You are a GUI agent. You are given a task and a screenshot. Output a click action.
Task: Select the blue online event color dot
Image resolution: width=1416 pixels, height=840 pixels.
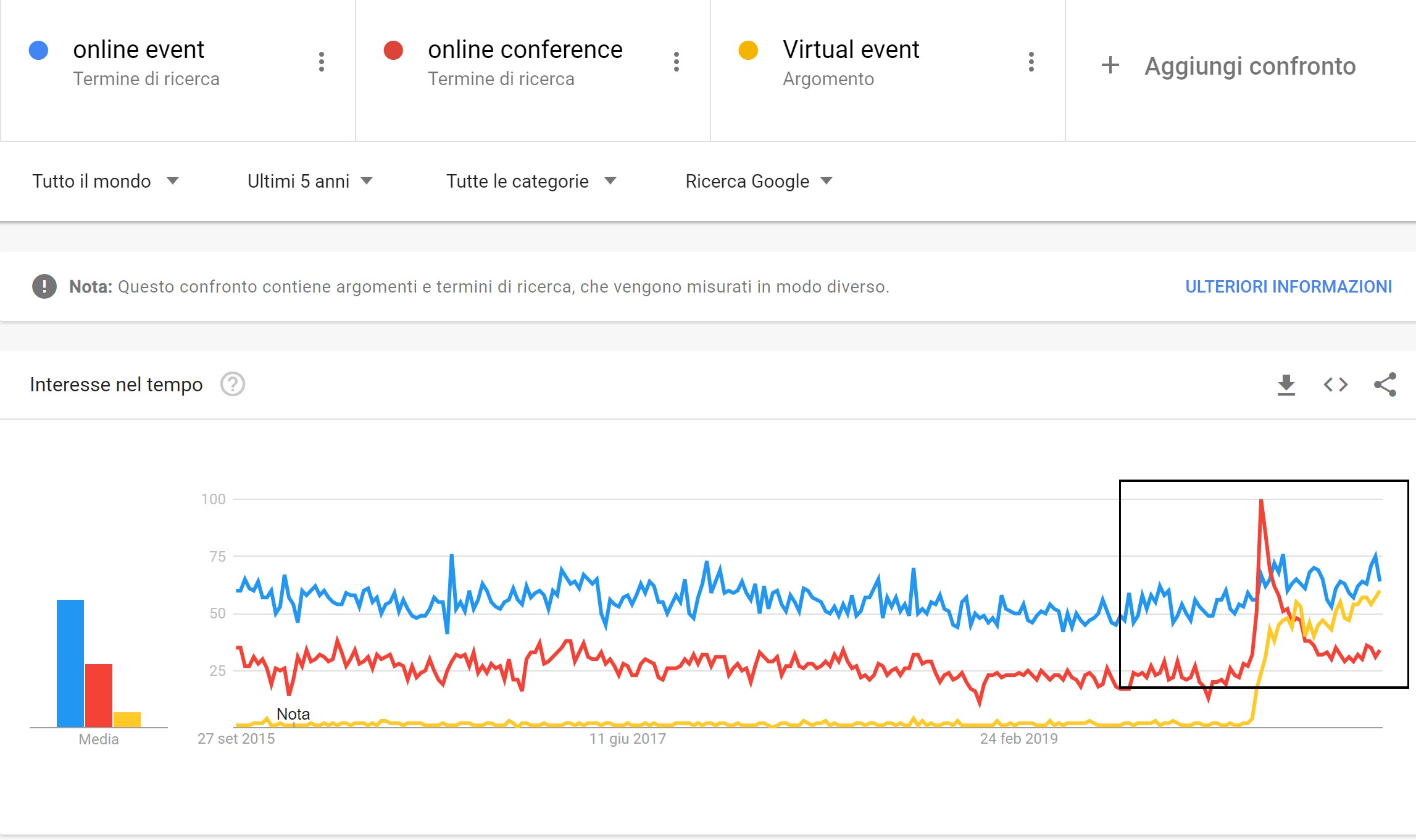pyautogui.click(x=39, y=50)
